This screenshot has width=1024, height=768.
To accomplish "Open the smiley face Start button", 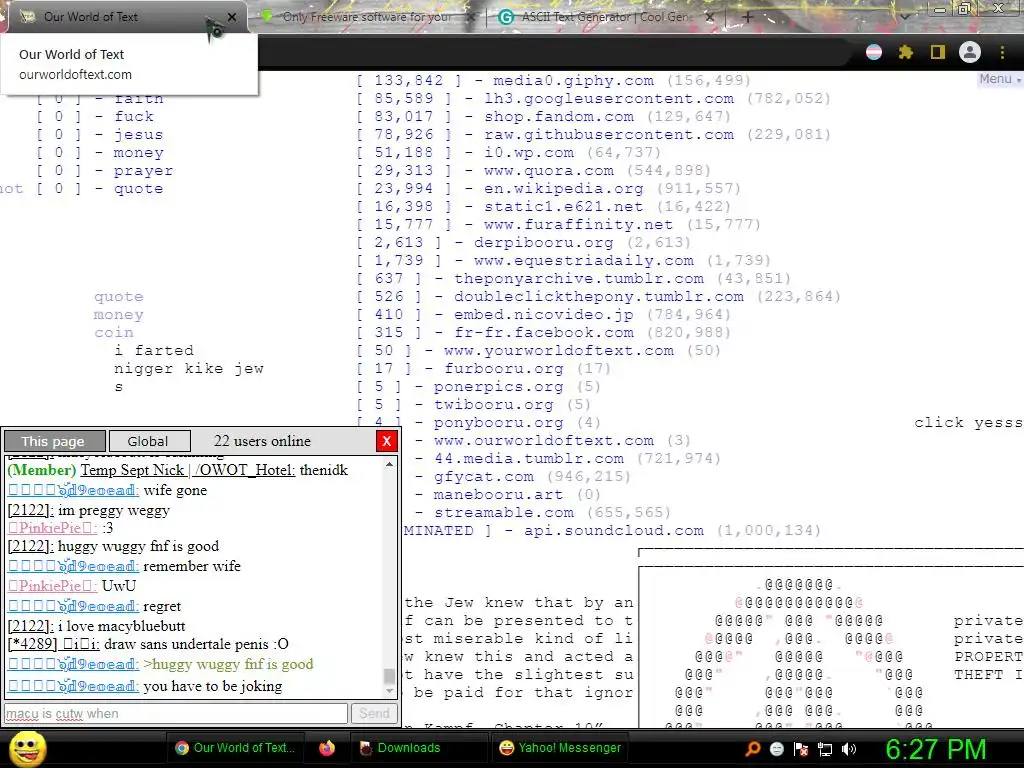I will (27, 749).
